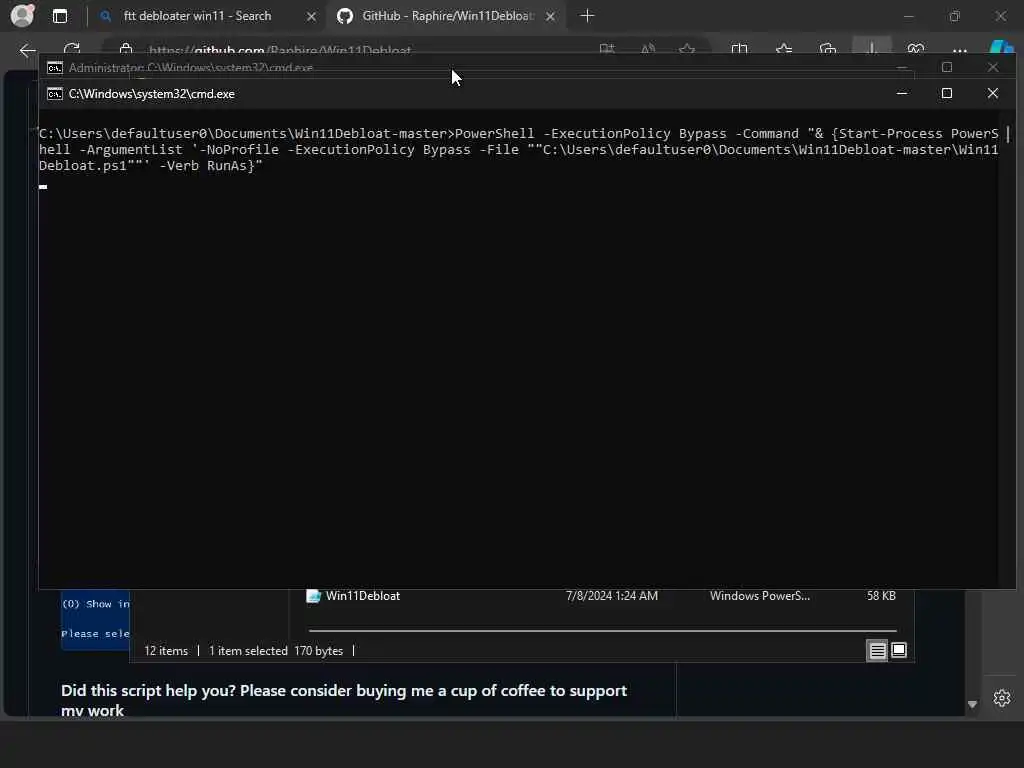Close the ftt debloater win11 Search tab
This screenshot has height=768, width=1024.
(x=312, y=16)
